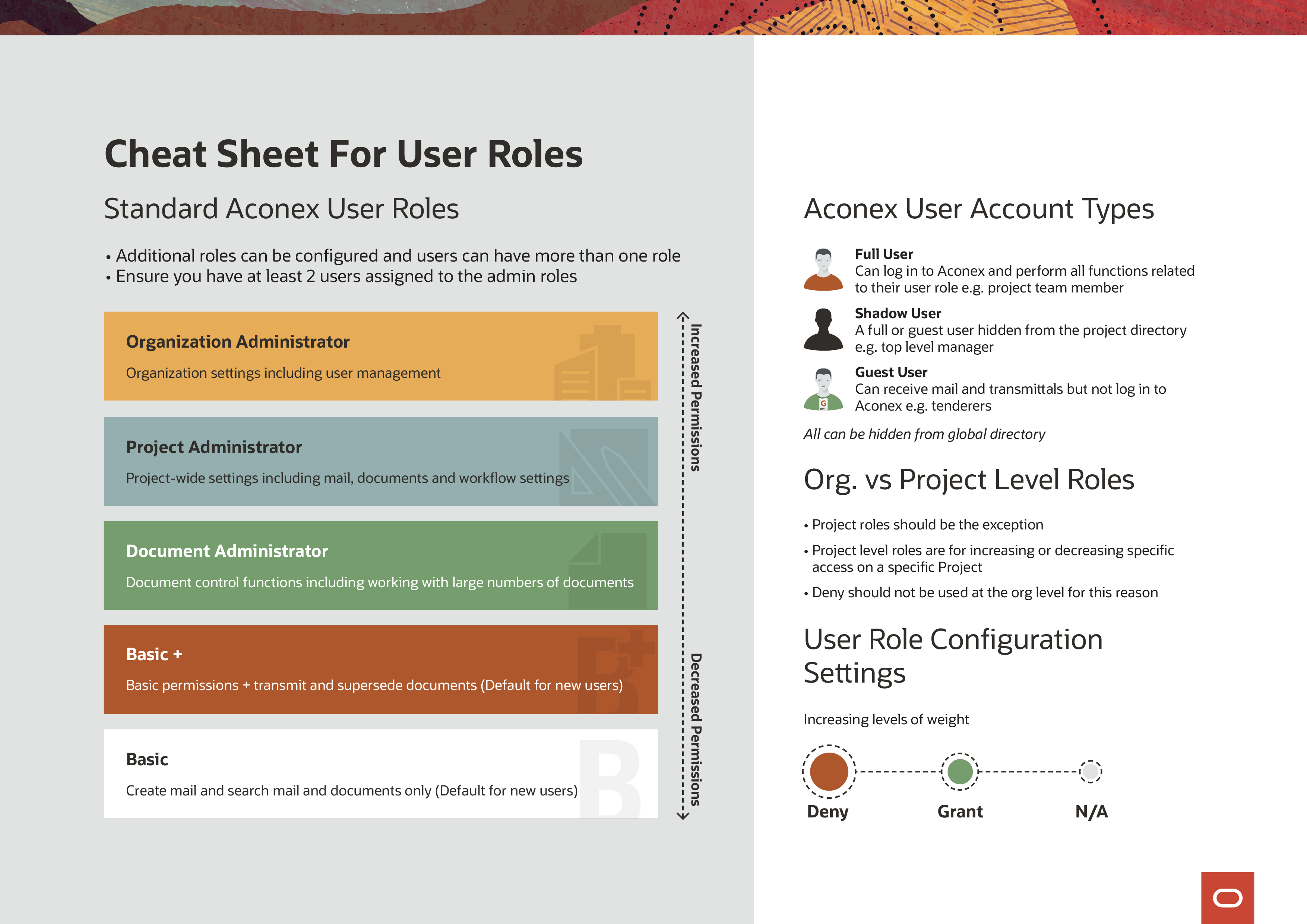Click the grey N/A circle
Viewport: 1307px width, 924px height.
(x=1091, y=771)
